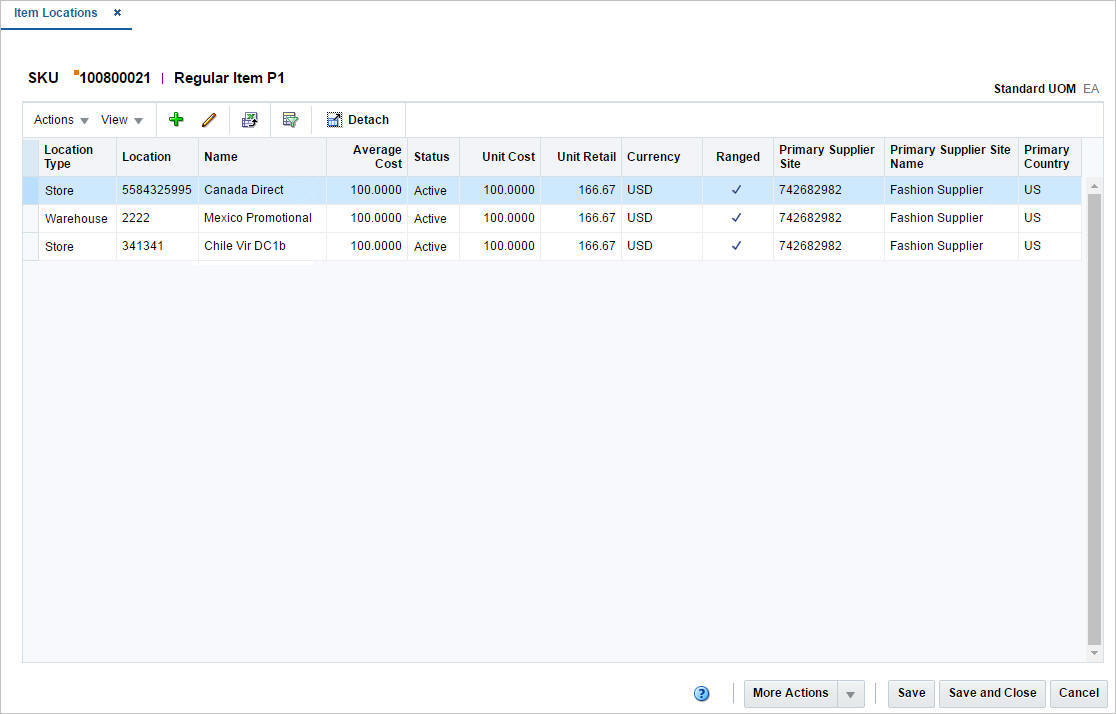Click the Regular Item P1 title
Screen dimensions: 1116x714
[229, 78]
